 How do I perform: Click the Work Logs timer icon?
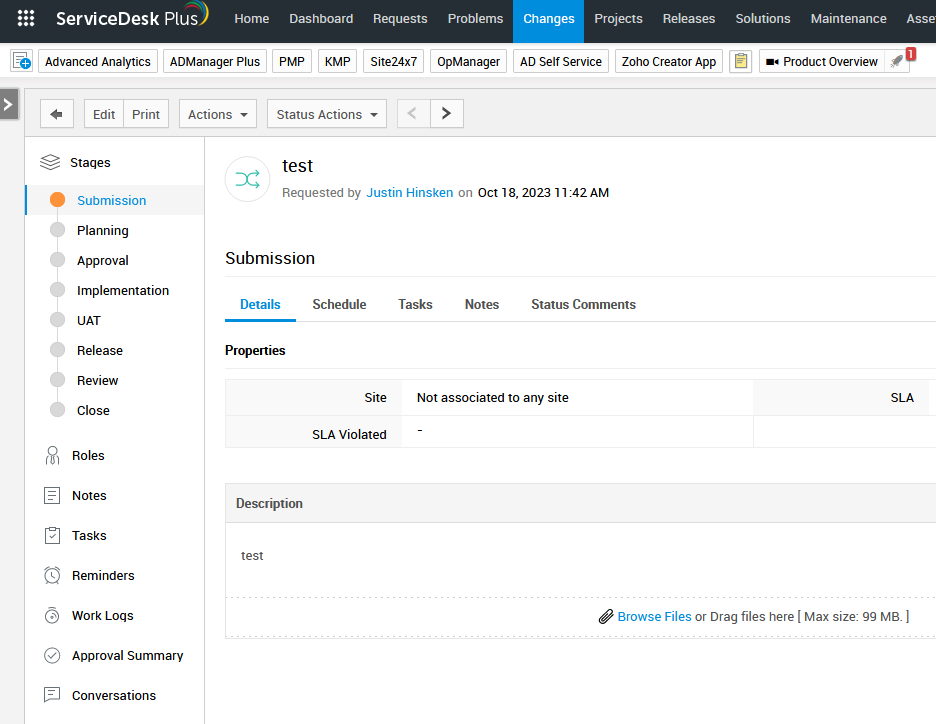[52, 615]
